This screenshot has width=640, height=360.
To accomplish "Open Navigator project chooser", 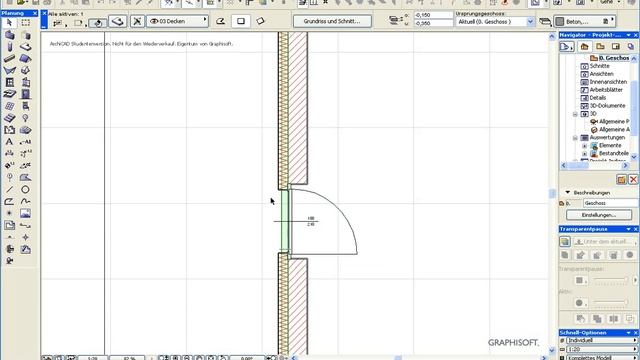I will 567,47.
